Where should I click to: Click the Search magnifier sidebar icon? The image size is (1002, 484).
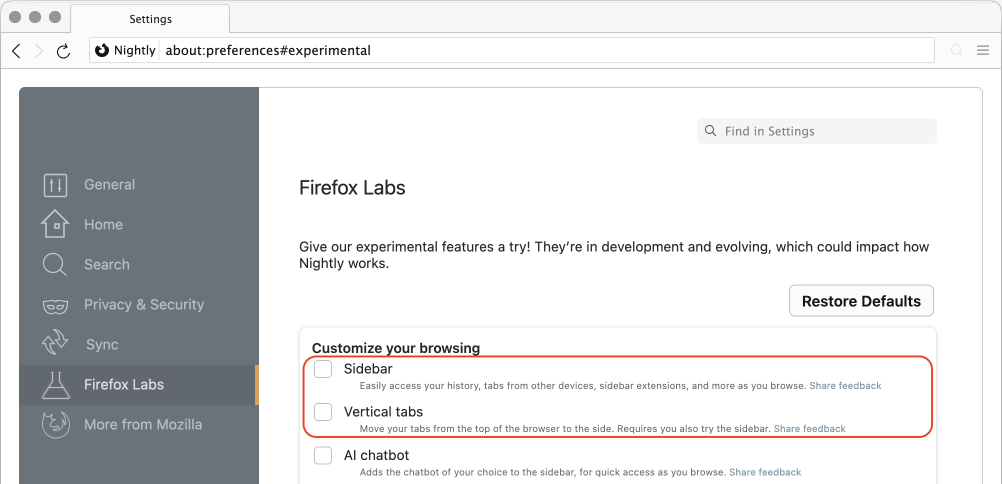(54, 265)
